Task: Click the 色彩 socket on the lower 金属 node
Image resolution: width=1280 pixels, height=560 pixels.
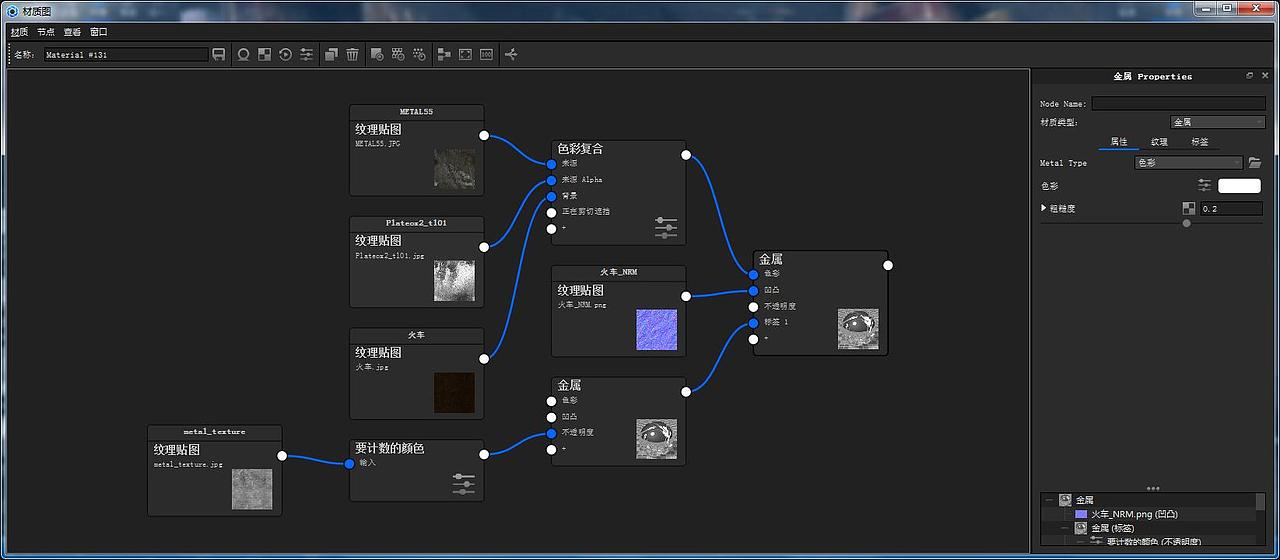Action: 551,400
